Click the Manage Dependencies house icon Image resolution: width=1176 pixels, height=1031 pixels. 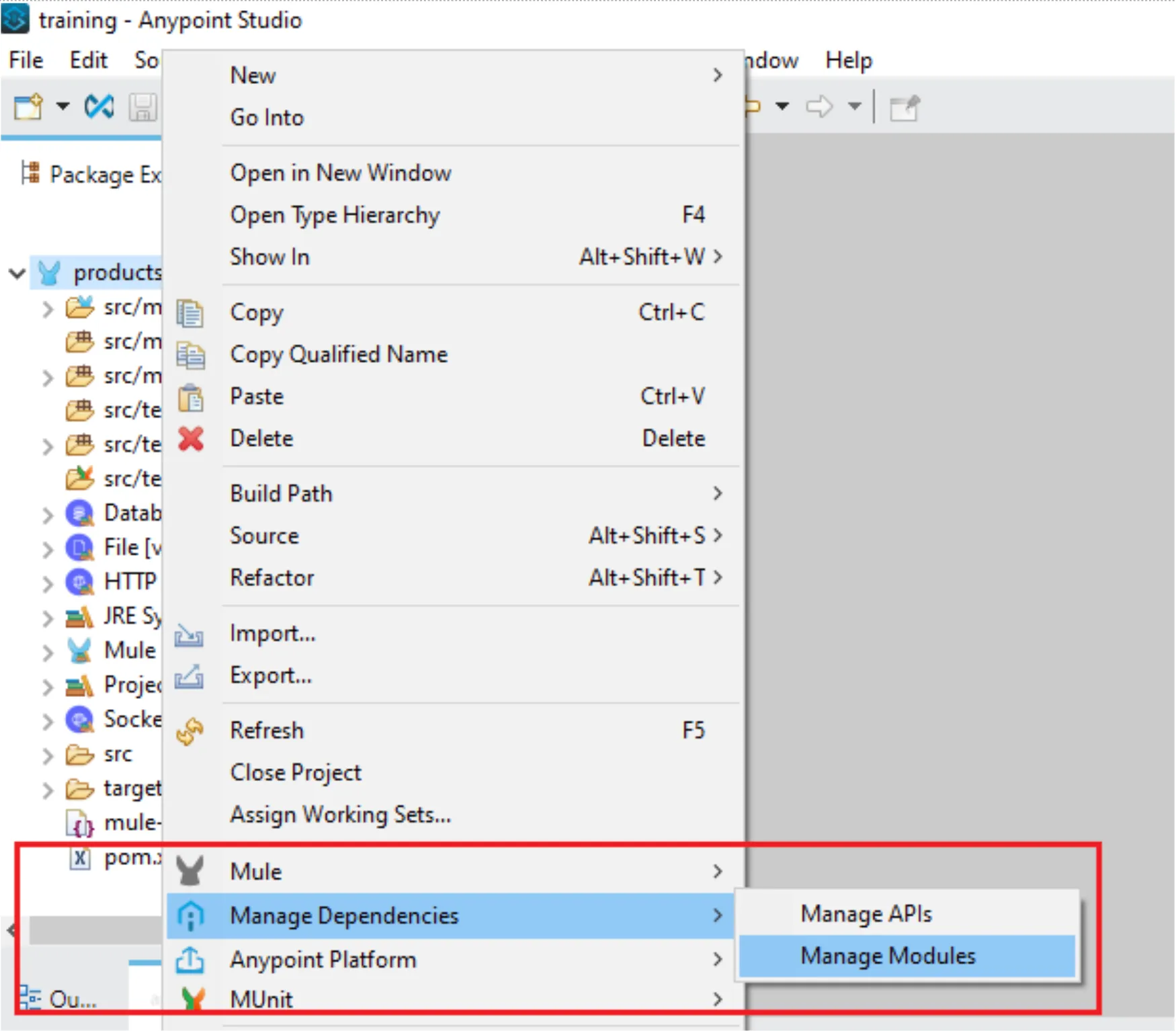(x=190, y=915)
